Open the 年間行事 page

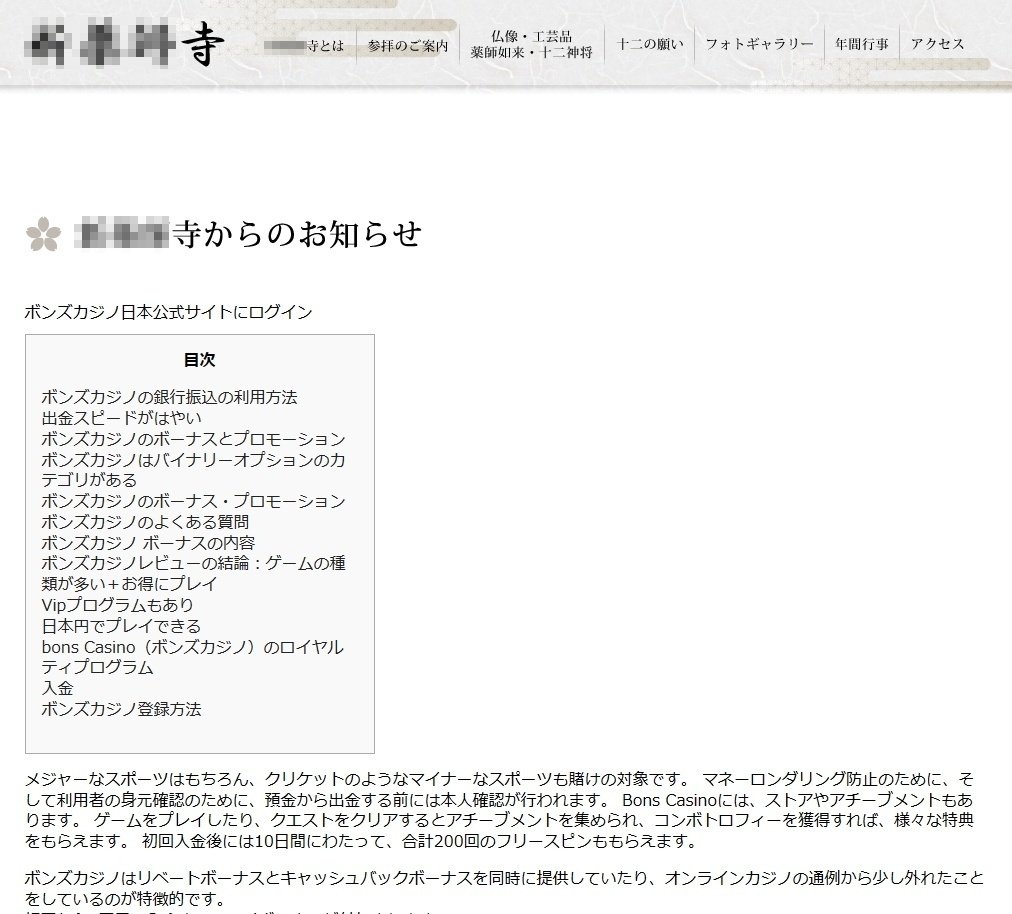coord(861,44)
